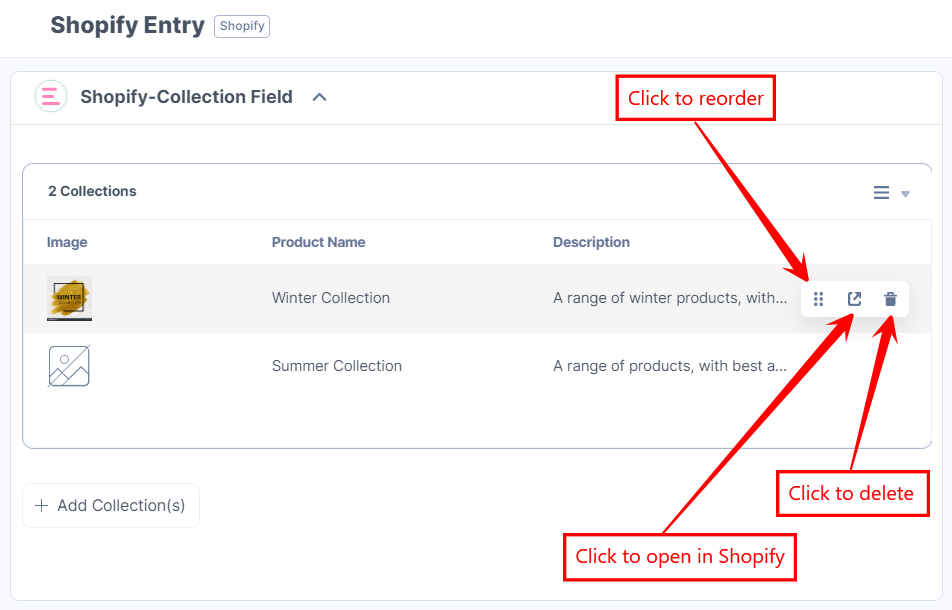Click the 2 Collections label
The image size is (952, 610).
tap(92, 191)
